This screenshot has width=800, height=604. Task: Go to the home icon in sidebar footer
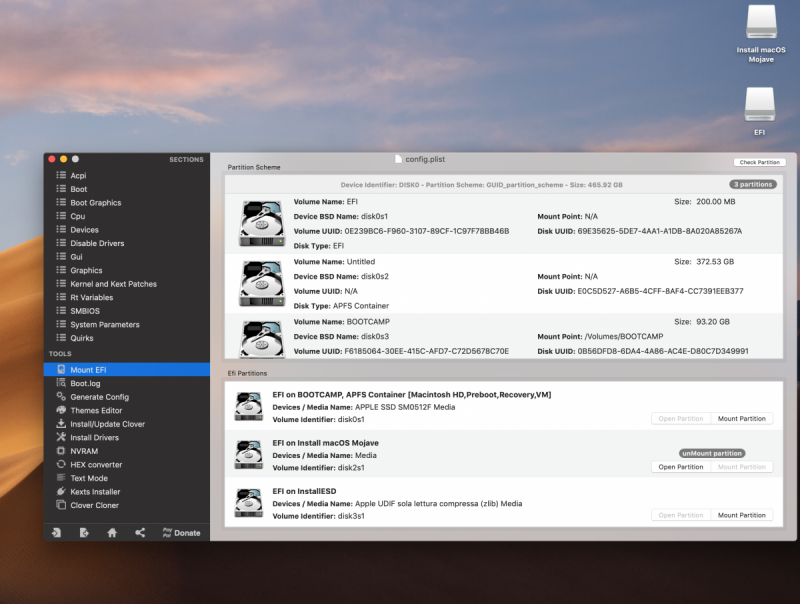[x=112, y=533]
